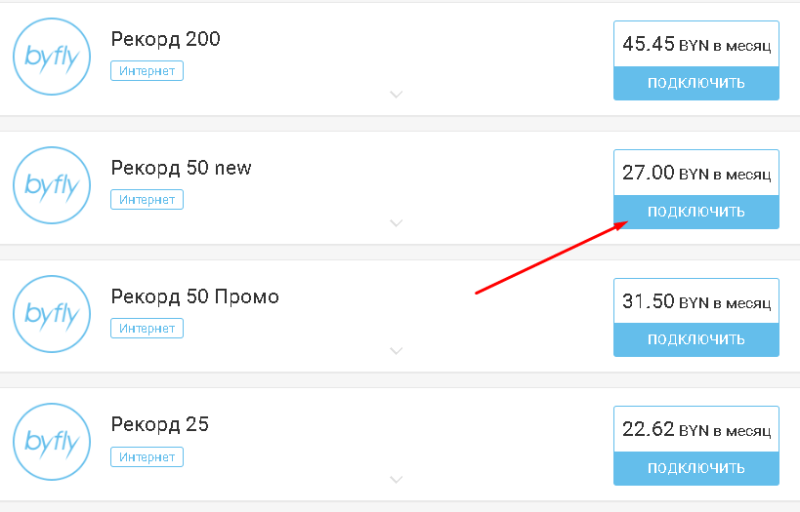Open the Рекорд 200 plan title
The image size is (800, 512).
point(166,39)
